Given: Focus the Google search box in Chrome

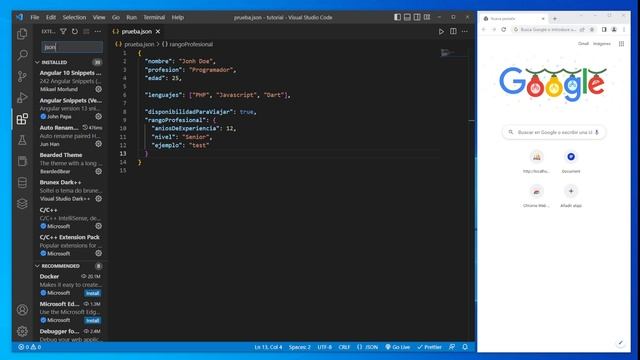Looking at the screenshot, I should click(554, 132).
